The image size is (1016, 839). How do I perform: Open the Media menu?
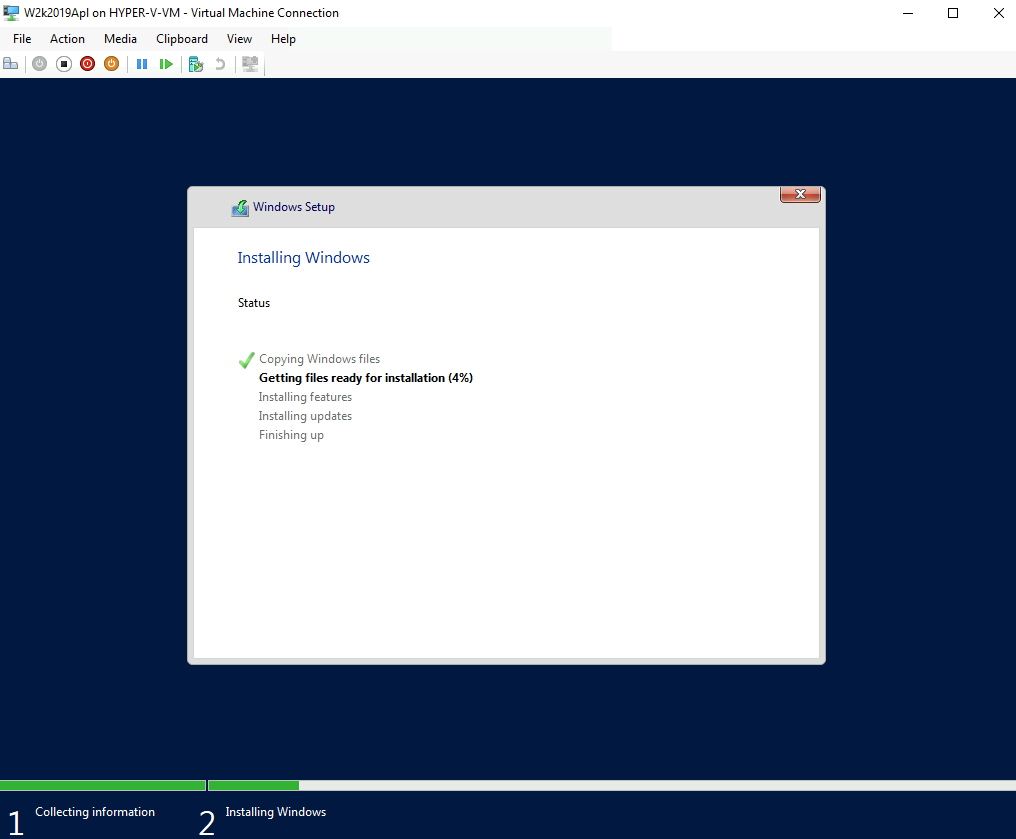click(x=121, y=39)
